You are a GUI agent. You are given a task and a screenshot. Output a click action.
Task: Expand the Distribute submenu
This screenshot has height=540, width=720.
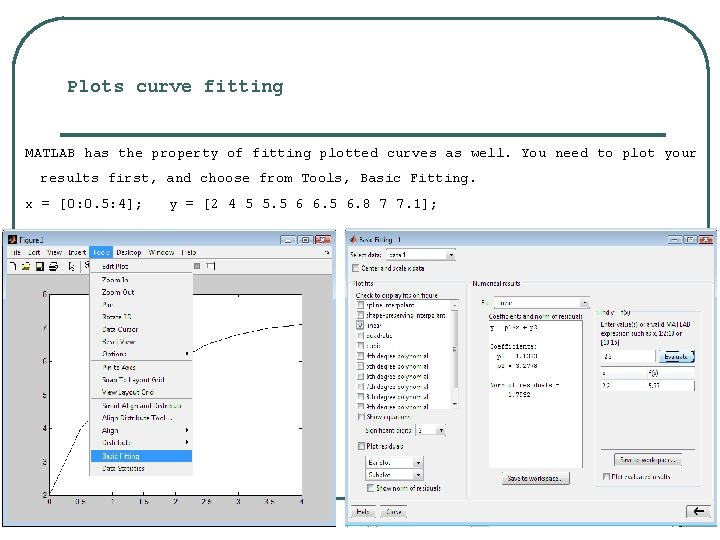(142, 443)
